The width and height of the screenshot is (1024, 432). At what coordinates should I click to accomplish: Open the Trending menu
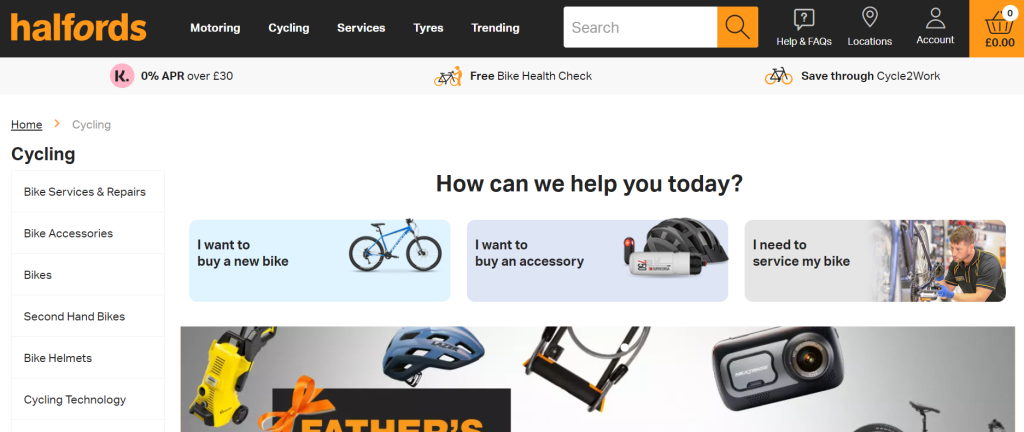[x=495, y=28]
